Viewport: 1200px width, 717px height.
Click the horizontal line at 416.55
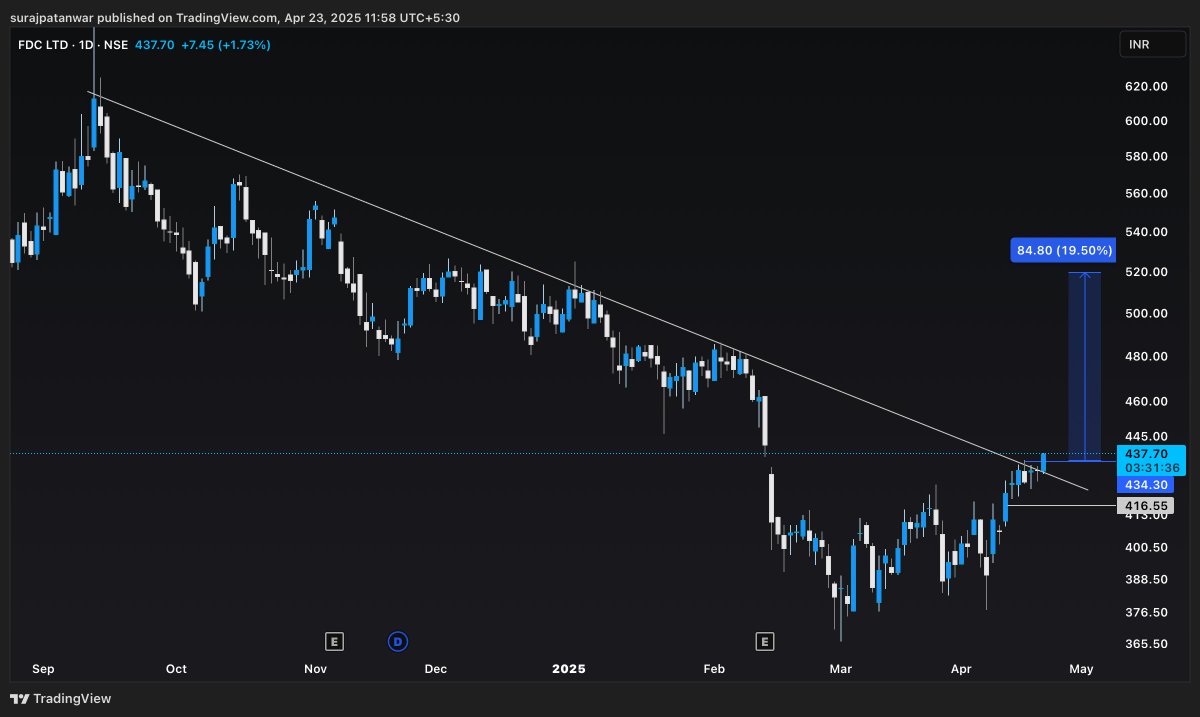(x=1062, y=506)
